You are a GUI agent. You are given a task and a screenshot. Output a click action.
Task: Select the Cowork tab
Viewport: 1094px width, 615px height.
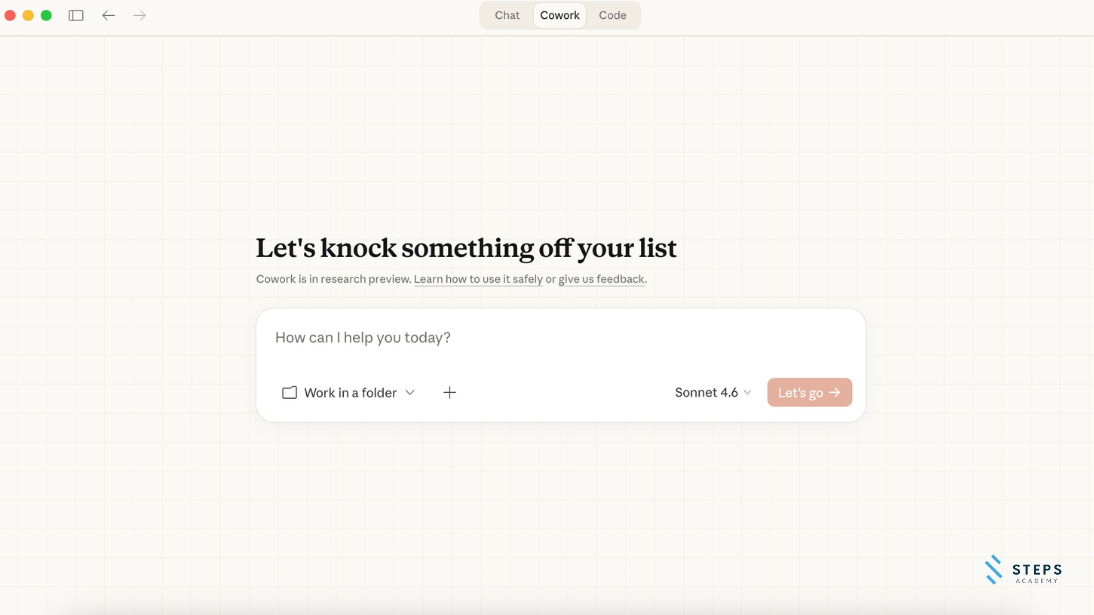560,16
